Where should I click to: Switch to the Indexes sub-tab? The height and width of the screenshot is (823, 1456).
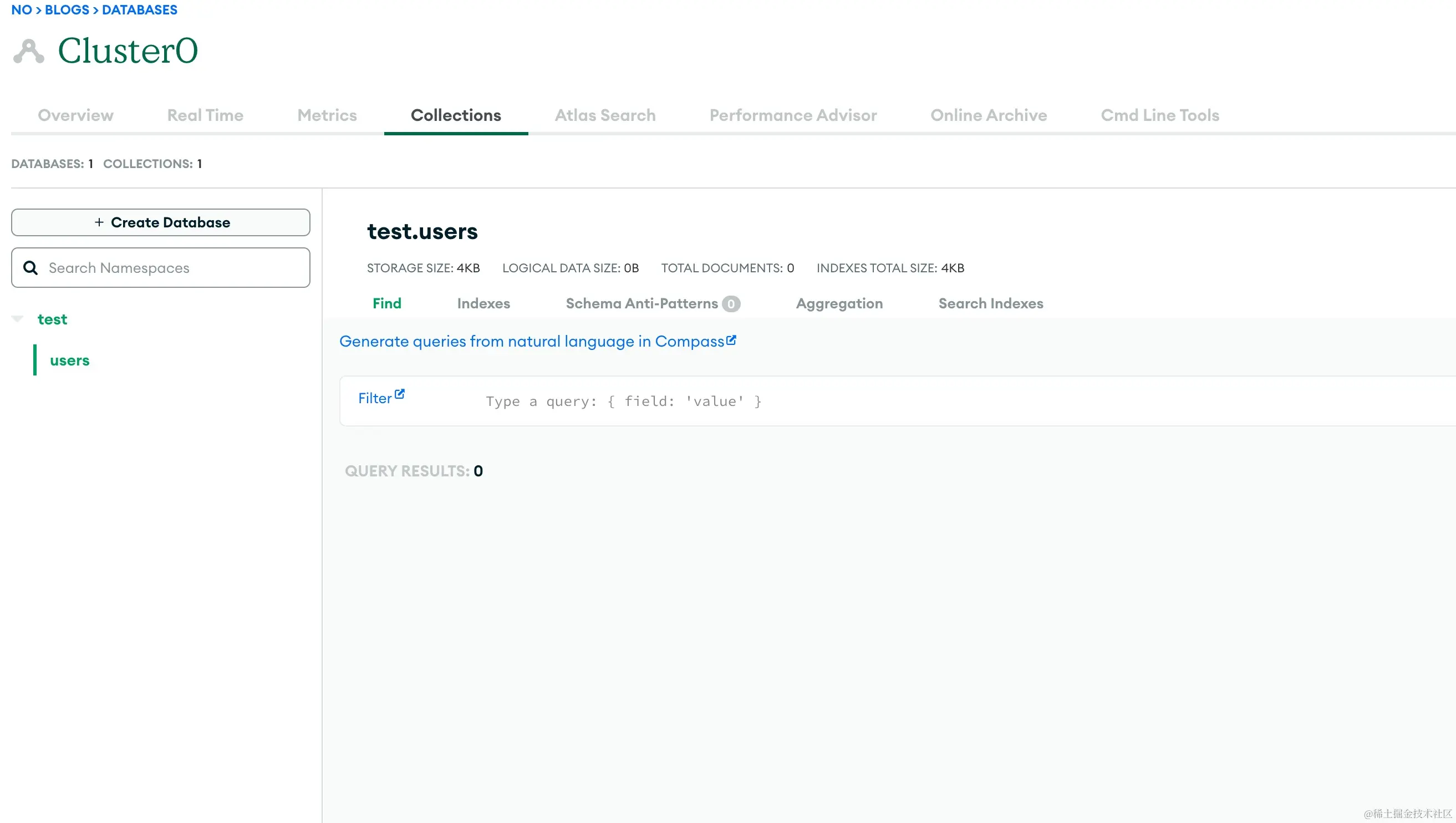tap(483, 303)
